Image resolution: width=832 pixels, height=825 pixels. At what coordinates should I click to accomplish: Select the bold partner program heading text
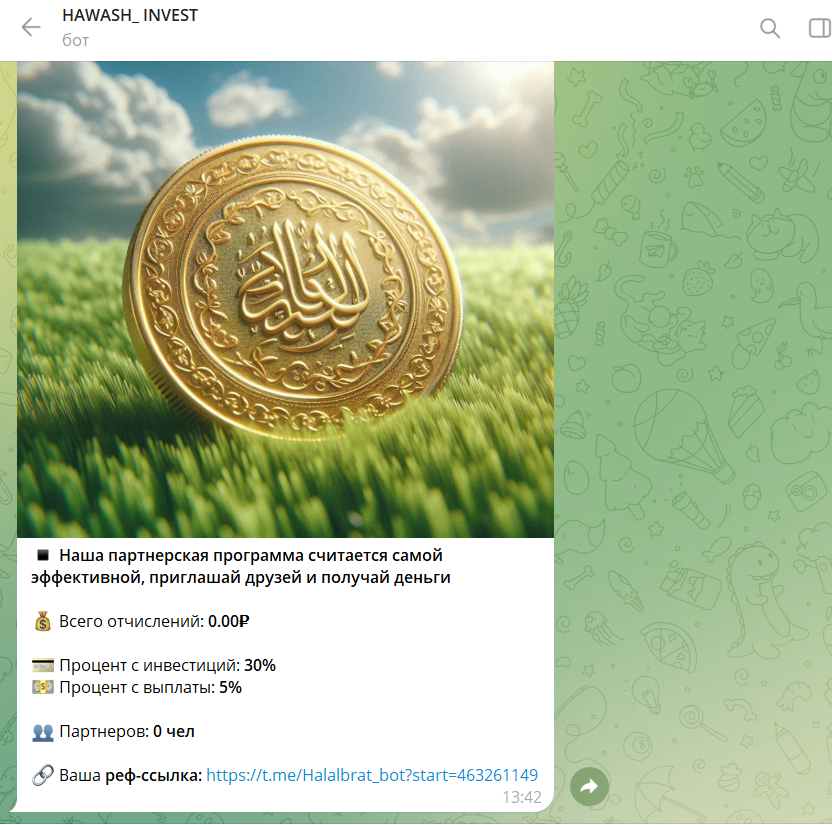coord(241,566)
